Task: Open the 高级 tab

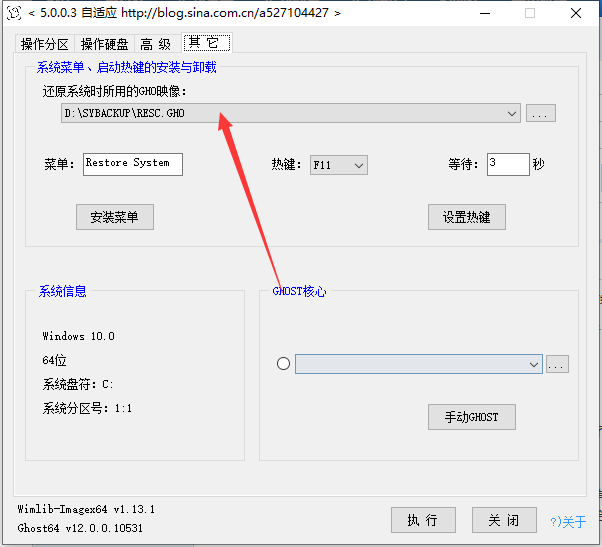Action: [155, 44]
